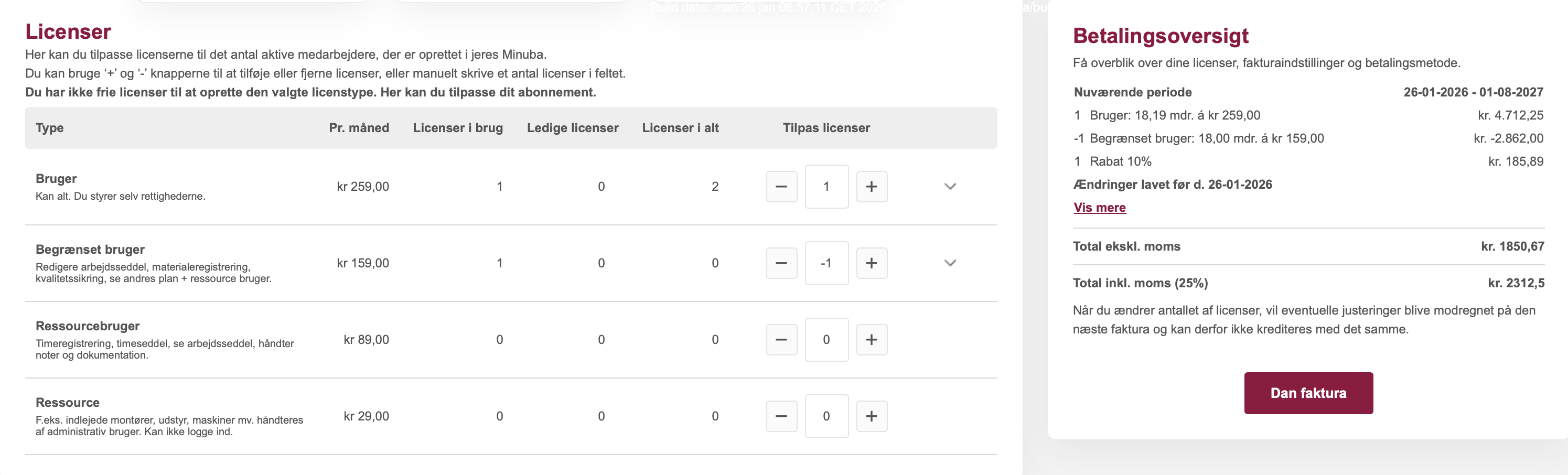Screen dimensions: 1568x475
Task: Click the Pr. måned column header
Action: (x=359, y=128)
